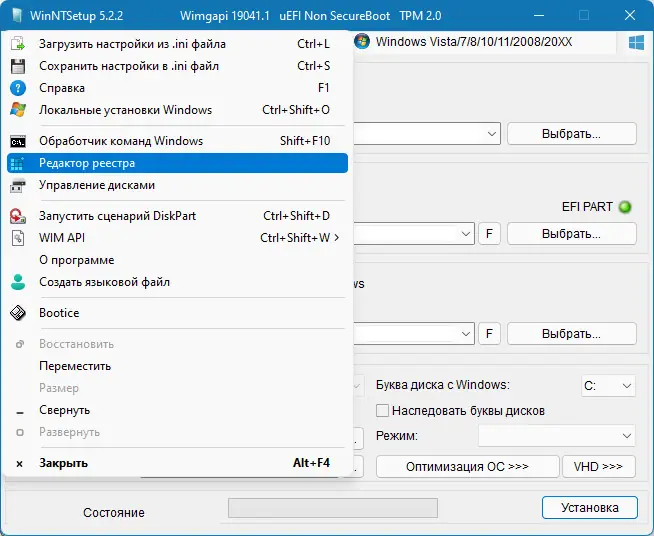Click Выбрать... button below EFI PART
Screen dimensions: 654x536
point(572,234)
